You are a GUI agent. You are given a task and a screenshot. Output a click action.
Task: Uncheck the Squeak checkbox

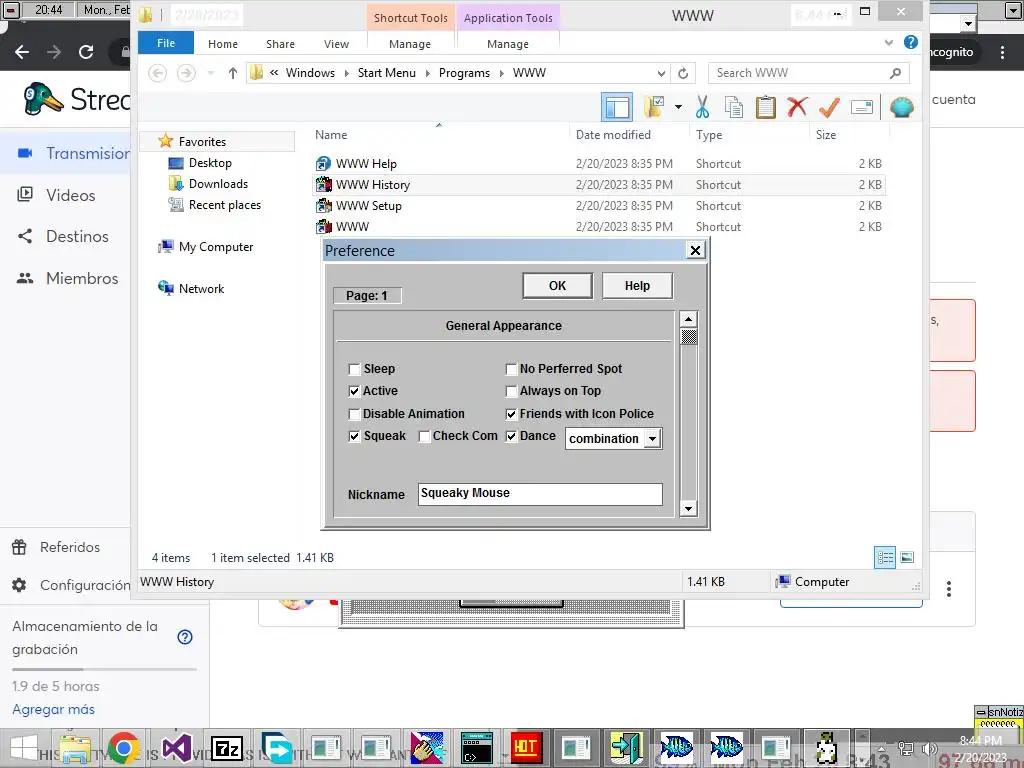pos(355,436)
